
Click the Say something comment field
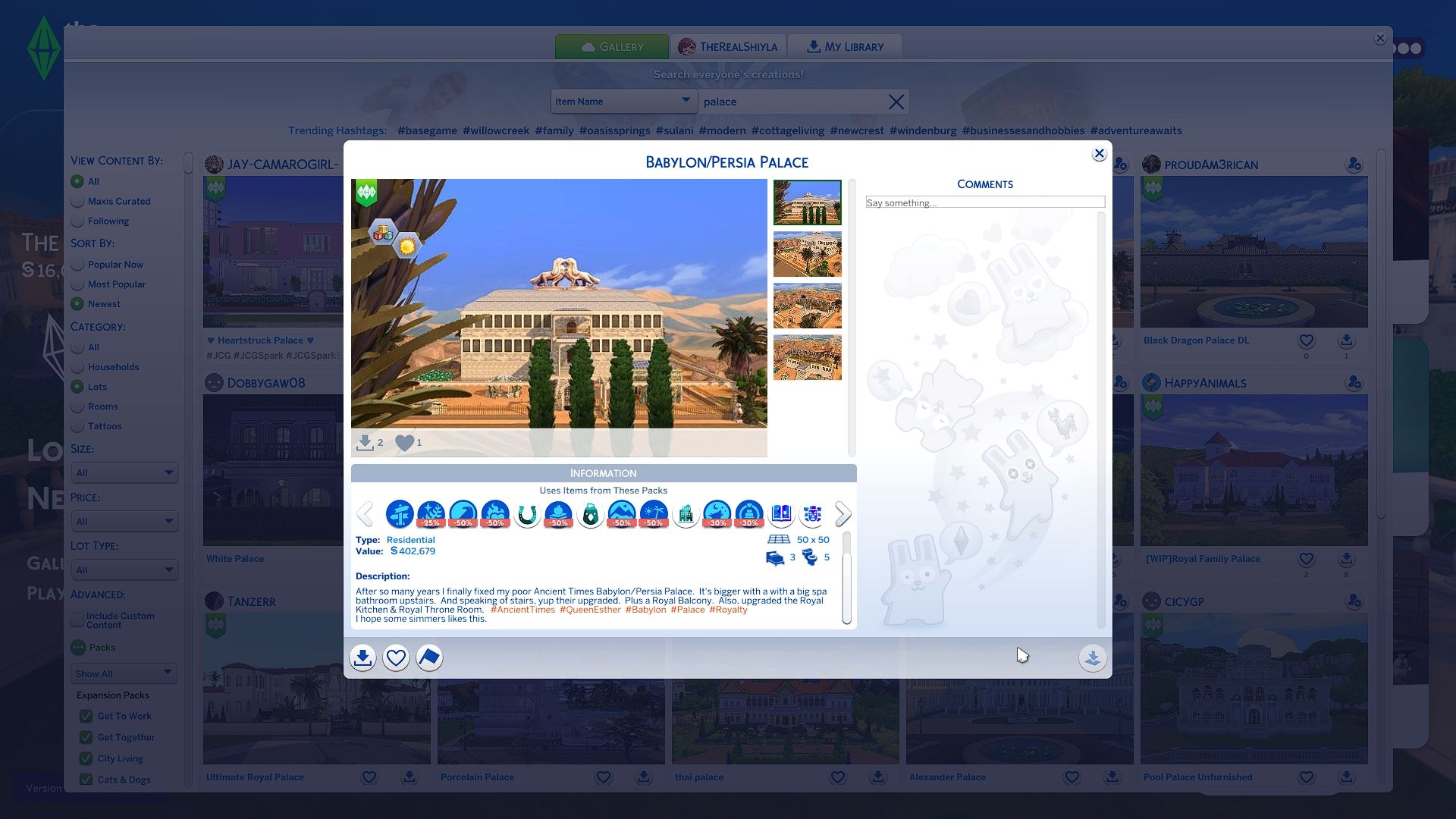[984, 202]
